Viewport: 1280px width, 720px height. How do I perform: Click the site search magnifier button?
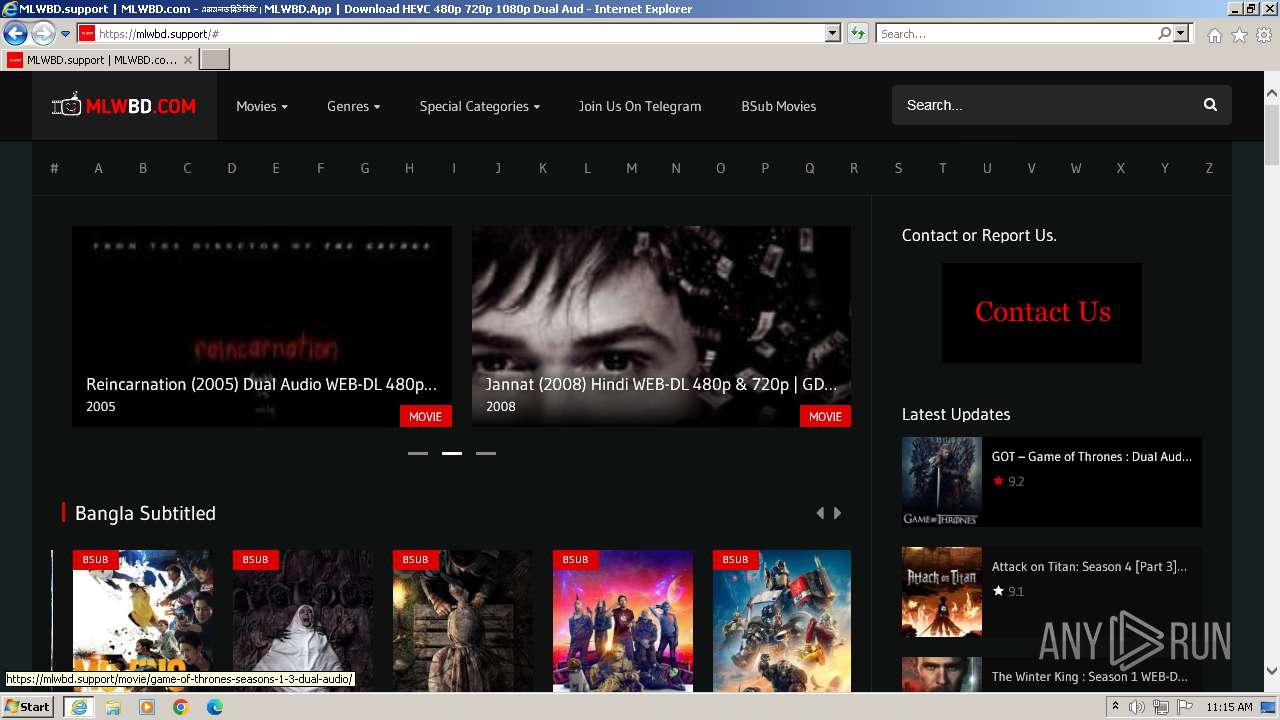click(1210, 105)
